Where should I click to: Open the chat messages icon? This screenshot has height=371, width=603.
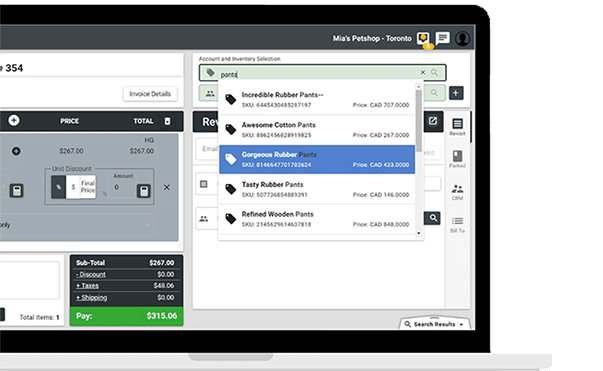443,38
